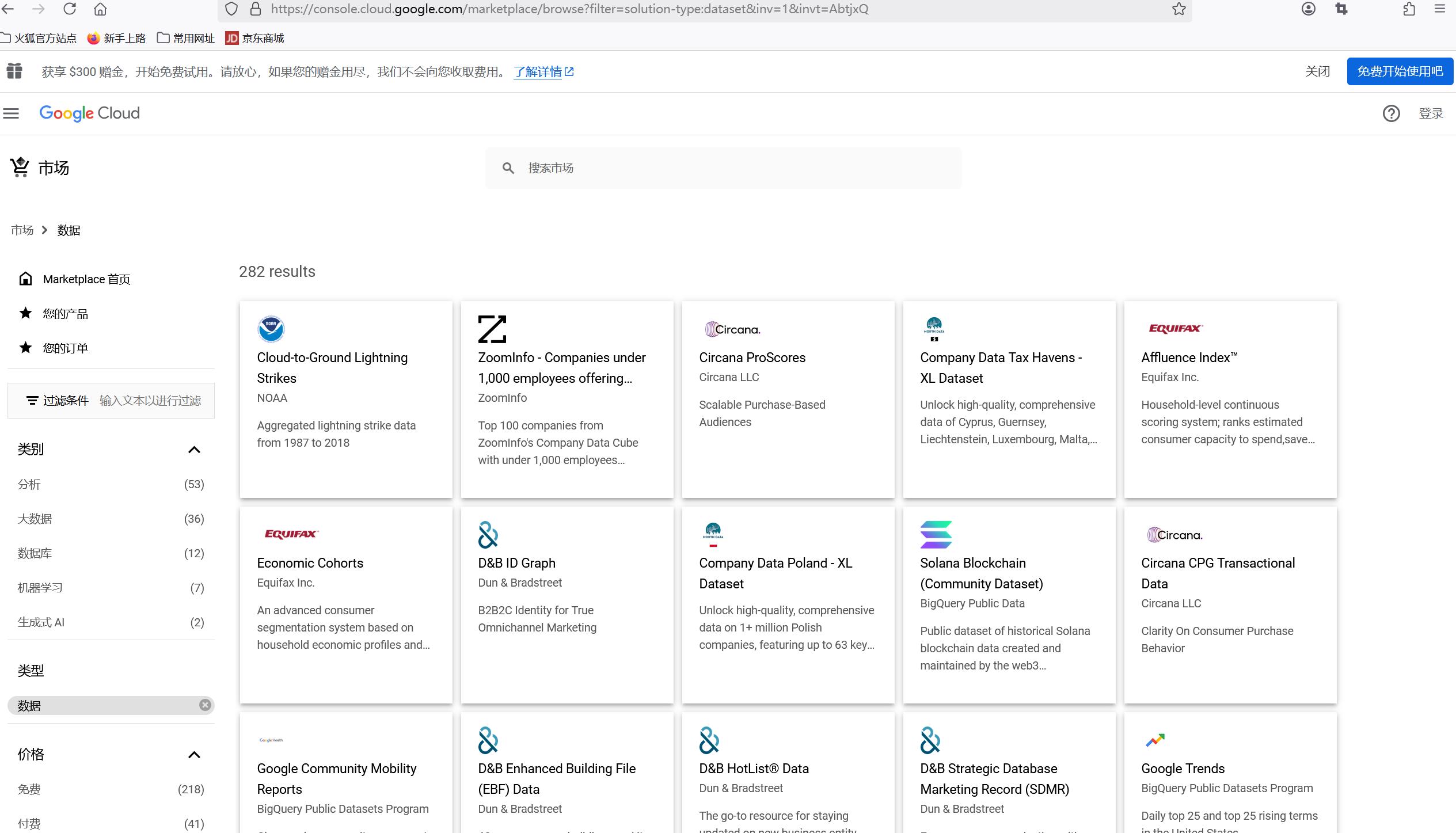
Task: Click the Circana logo on ProScores card
Action: [x=732, y=329]
